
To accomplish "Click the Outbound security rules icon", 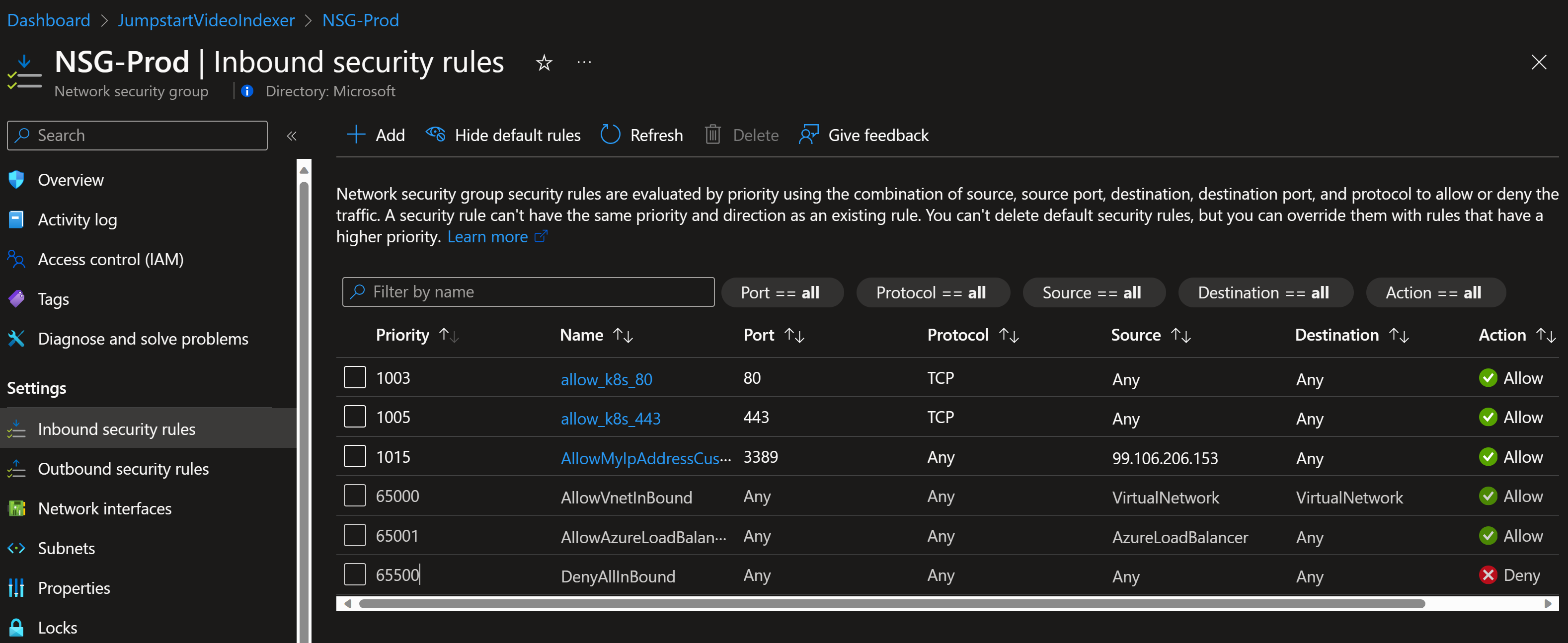I will [16, 468].
